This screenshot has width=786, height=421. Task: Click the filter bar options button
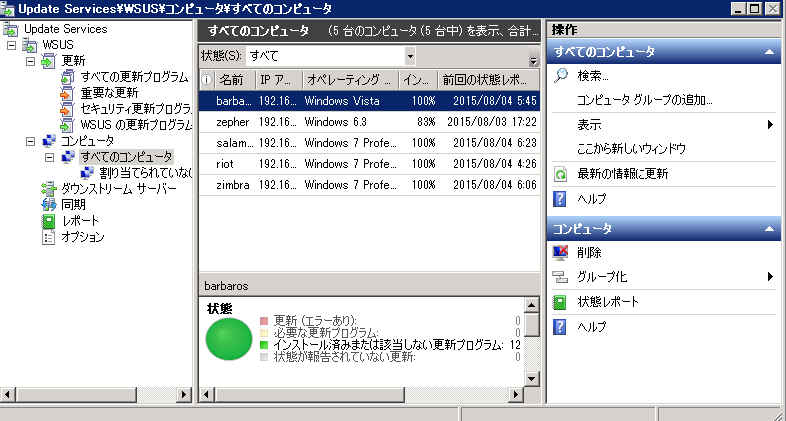coord(534,60)
